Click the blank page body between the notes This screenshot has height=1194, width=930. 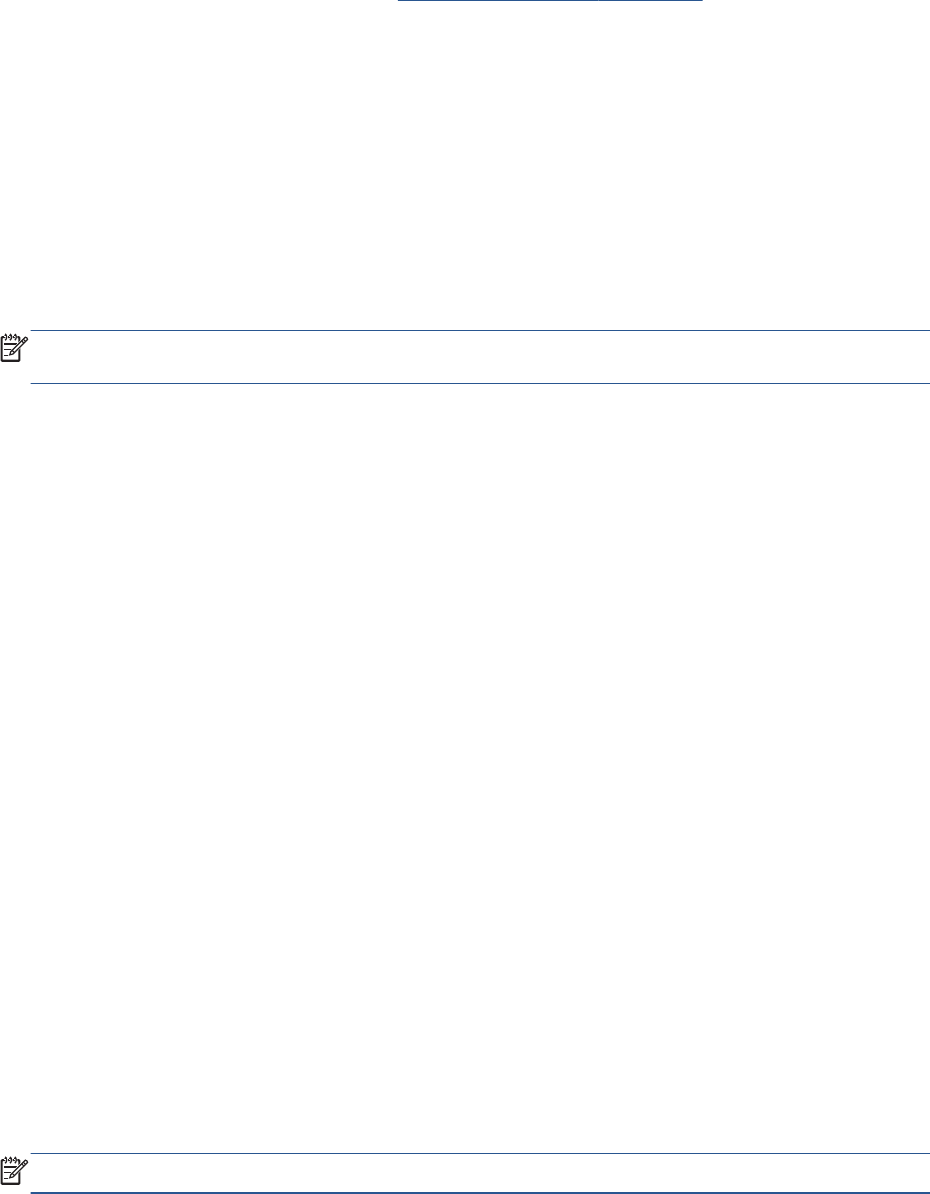coord(465,761)
